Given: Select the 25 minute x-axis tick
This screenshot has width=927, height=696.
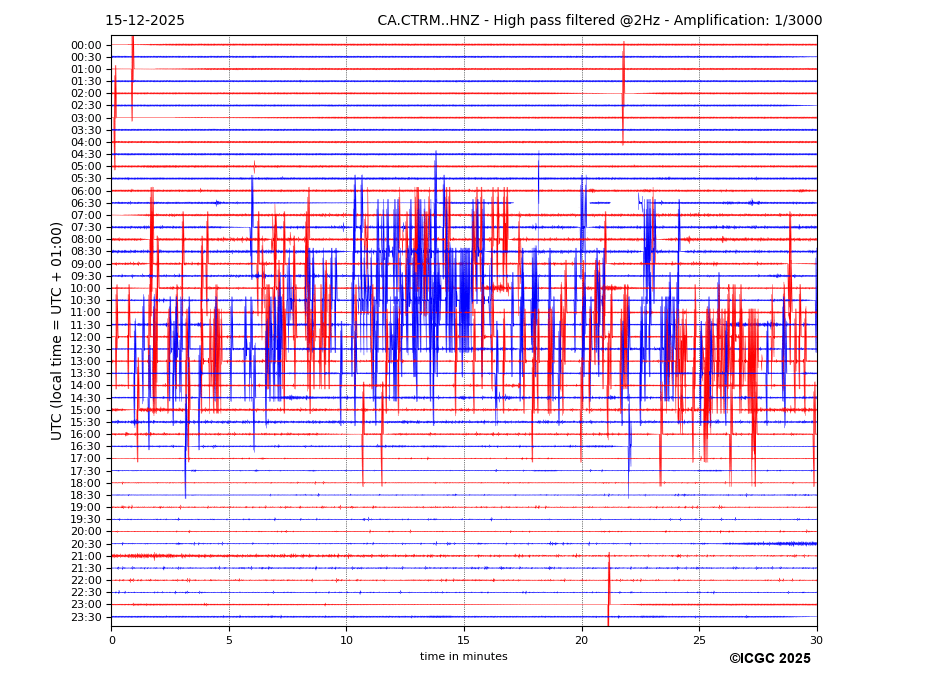Looking at the screenshot, I should tap(699, 640).
